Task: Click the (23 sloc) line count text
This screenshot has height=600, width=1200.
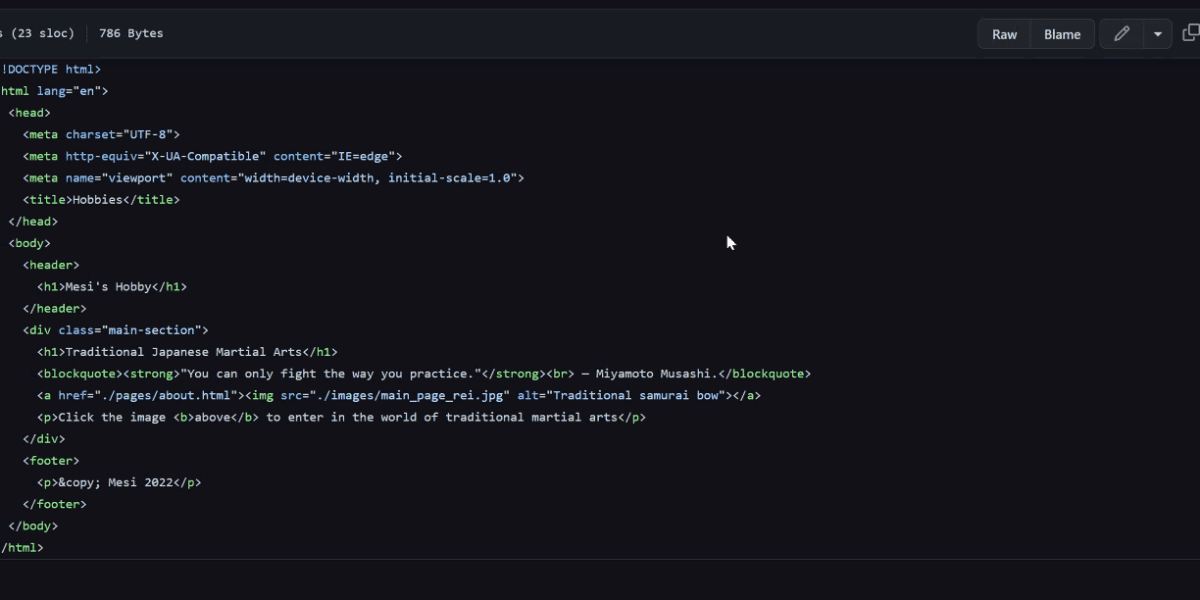Action: click(x=38, y=33)
